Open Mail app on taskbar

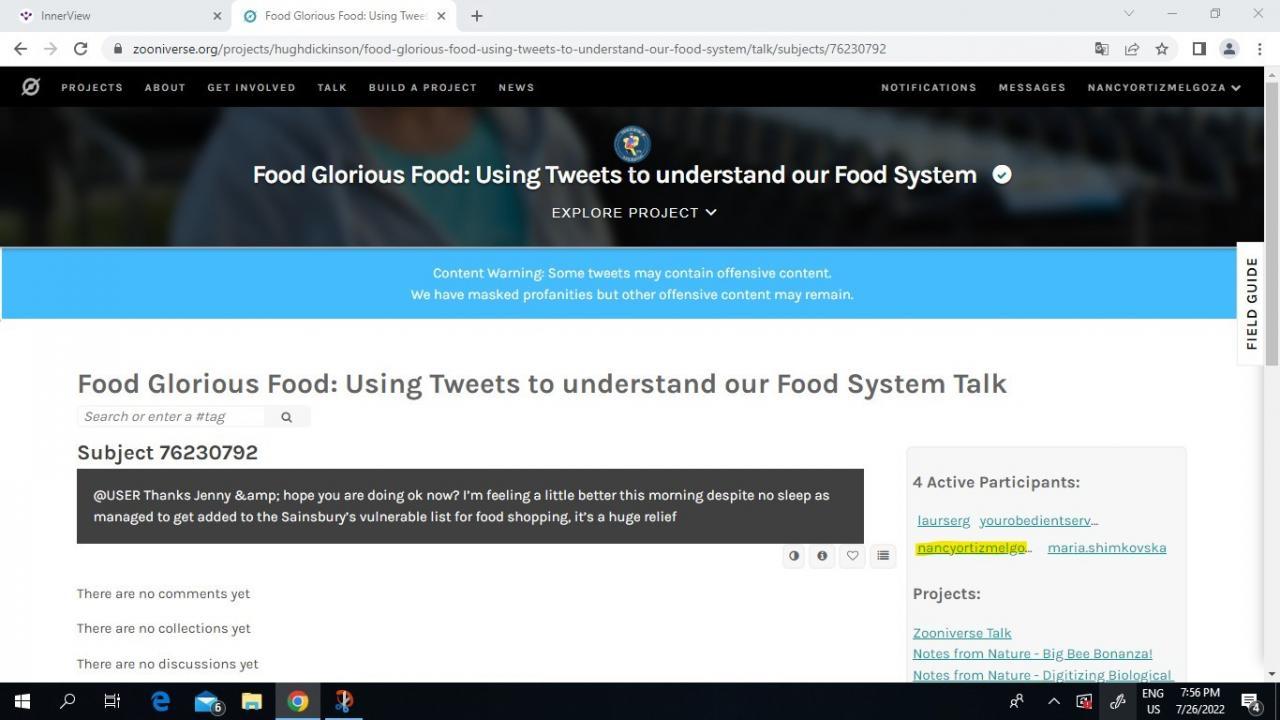point(207,701)
